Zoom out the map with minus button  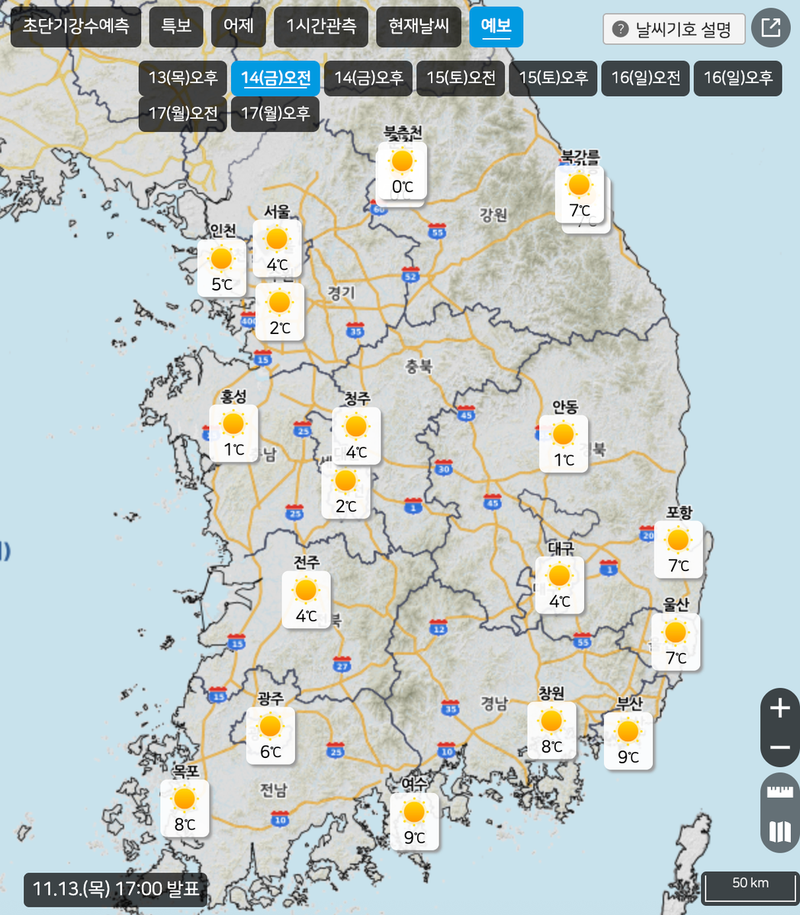780,748
